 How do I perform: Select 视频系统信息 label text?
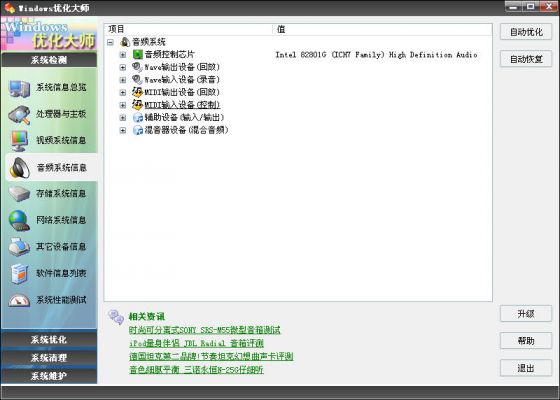click(61, 140)
